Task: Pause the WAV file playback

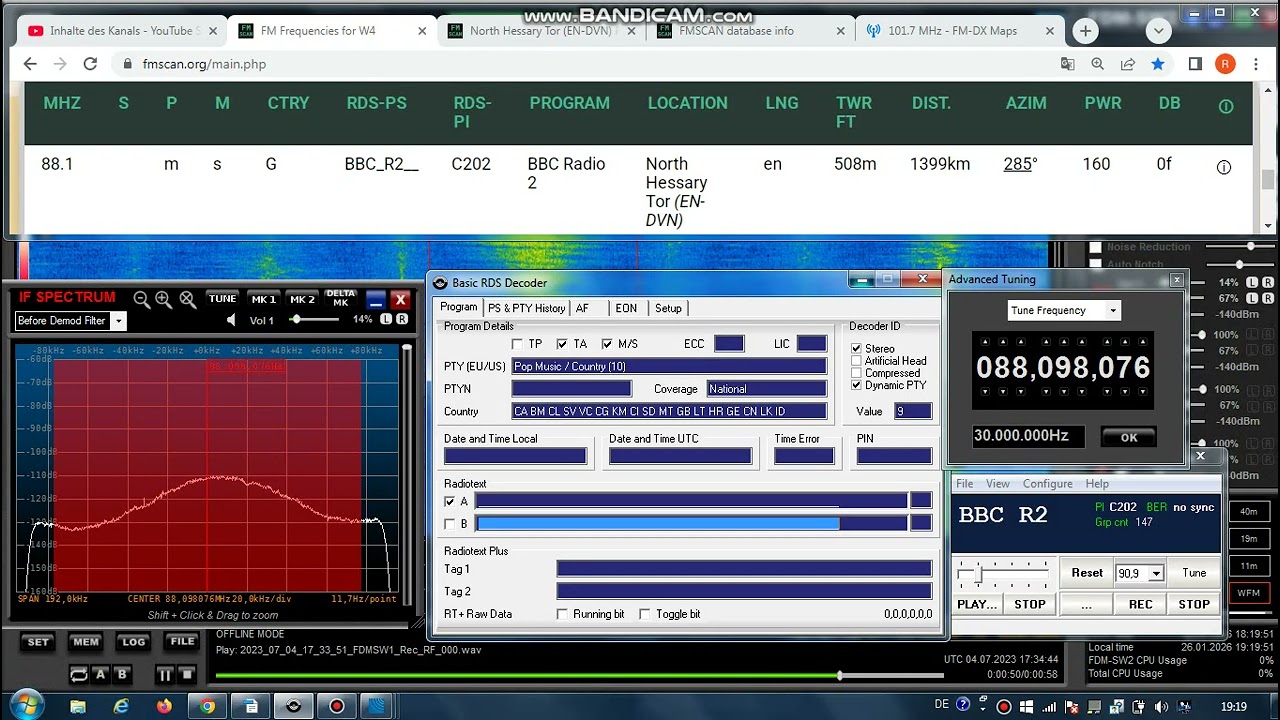Action: pyautogui.click(x=164, y=675)
